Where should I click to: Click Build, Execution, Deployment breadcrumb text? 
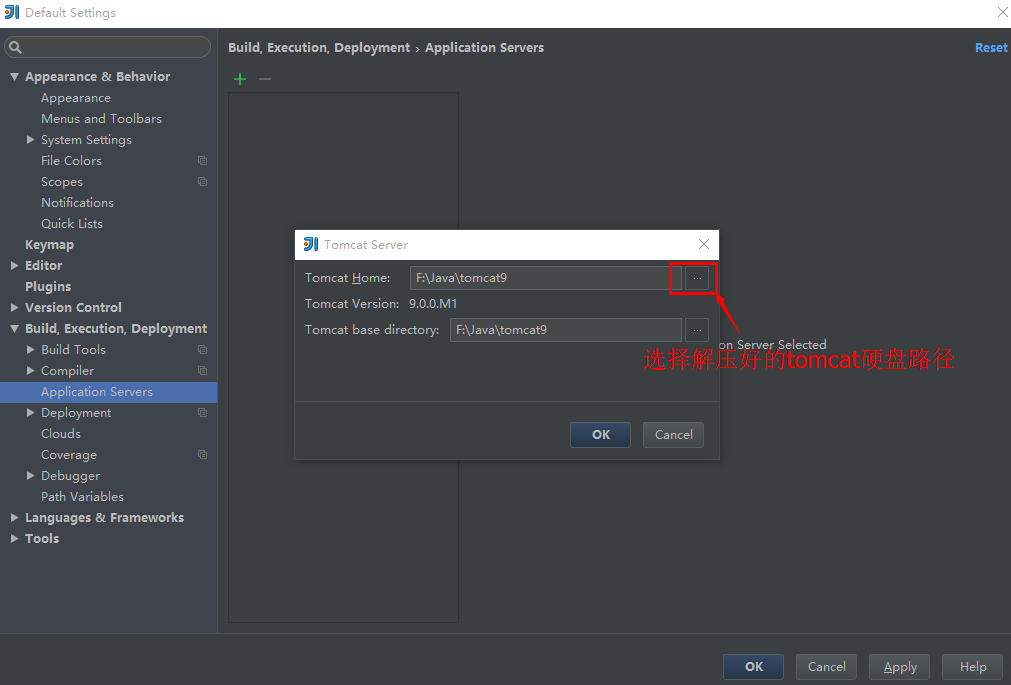[x=319, y=48]
